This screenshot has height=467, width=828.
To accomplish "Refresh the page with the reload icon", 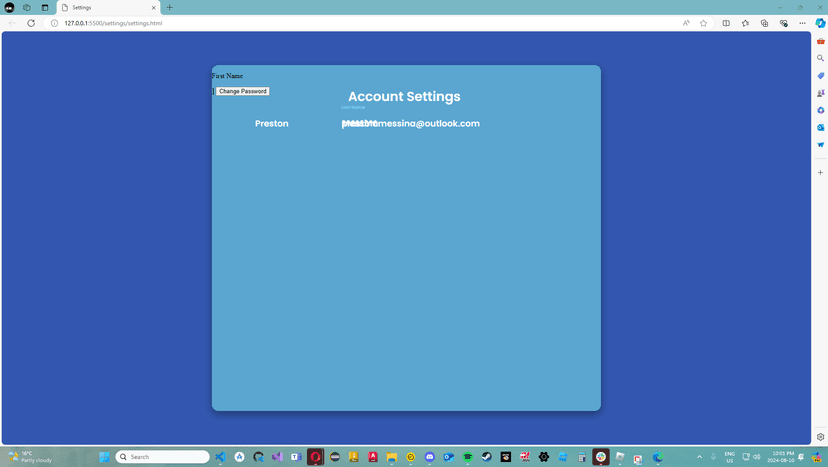I will click(x=31, y=23).
